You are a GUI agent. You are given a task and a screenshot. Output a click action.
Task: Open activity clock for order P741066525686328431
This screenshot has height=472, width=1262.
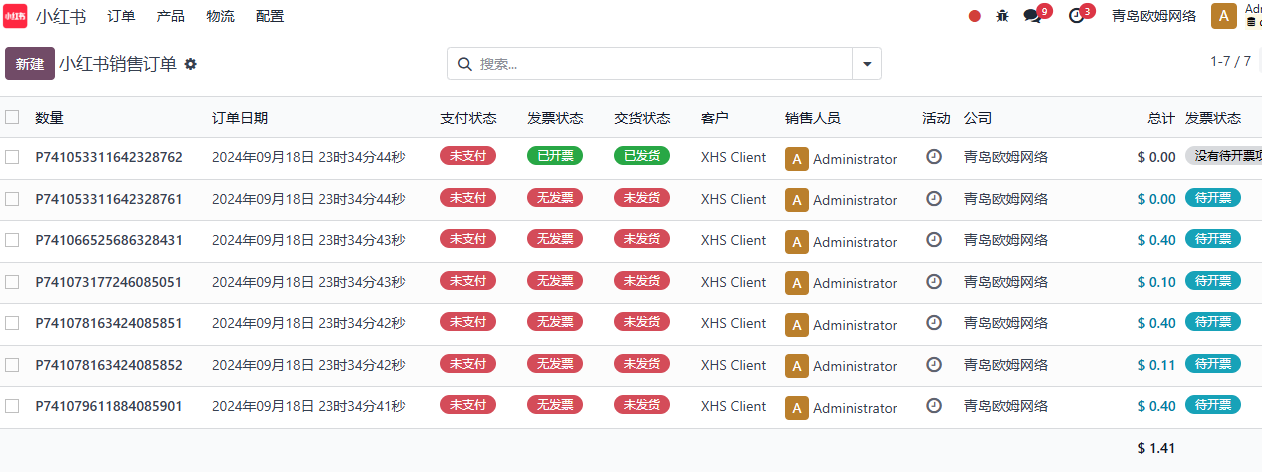934,240
